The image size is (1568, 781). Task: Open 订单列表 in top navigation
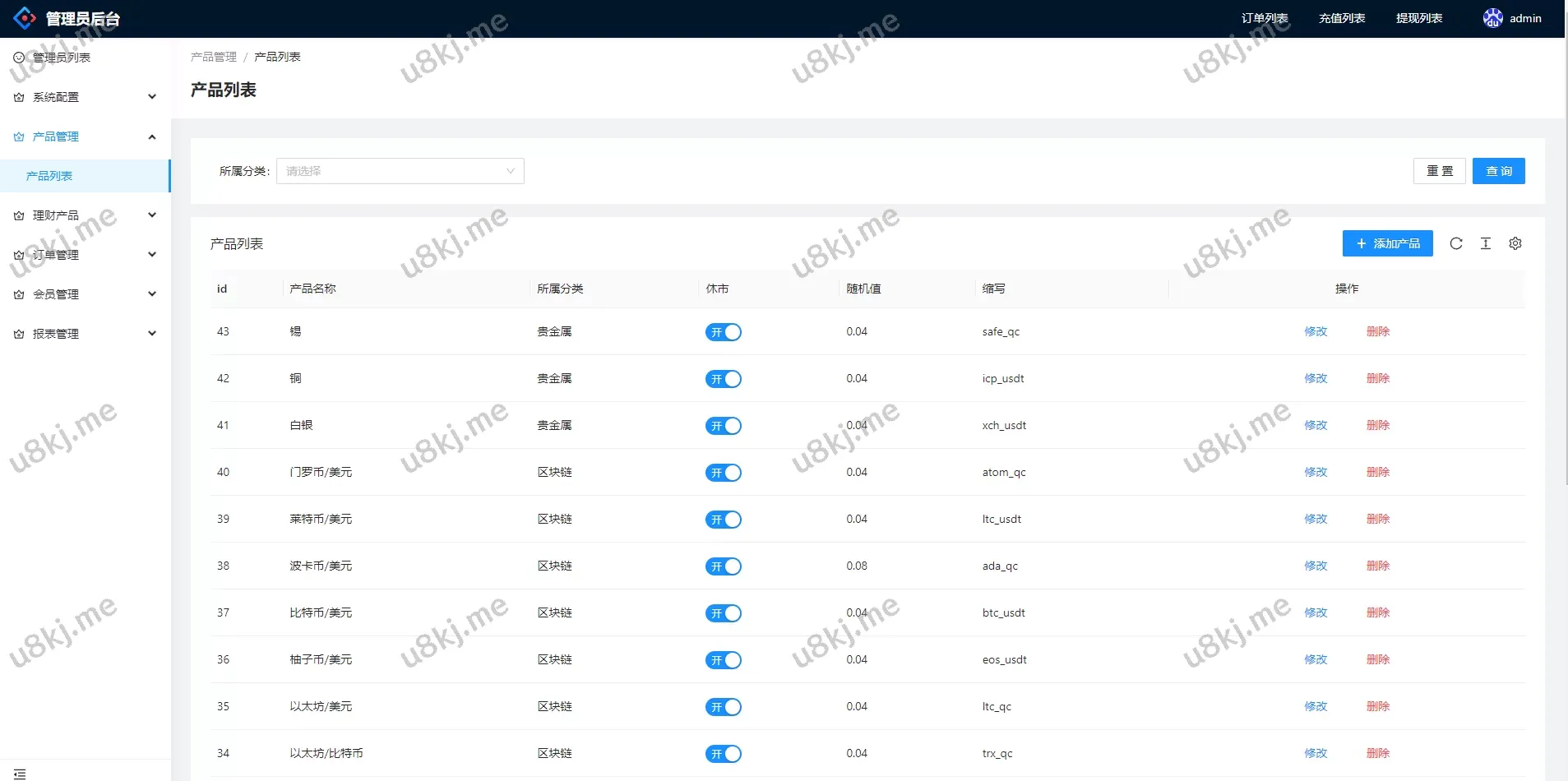[1264, 18]
